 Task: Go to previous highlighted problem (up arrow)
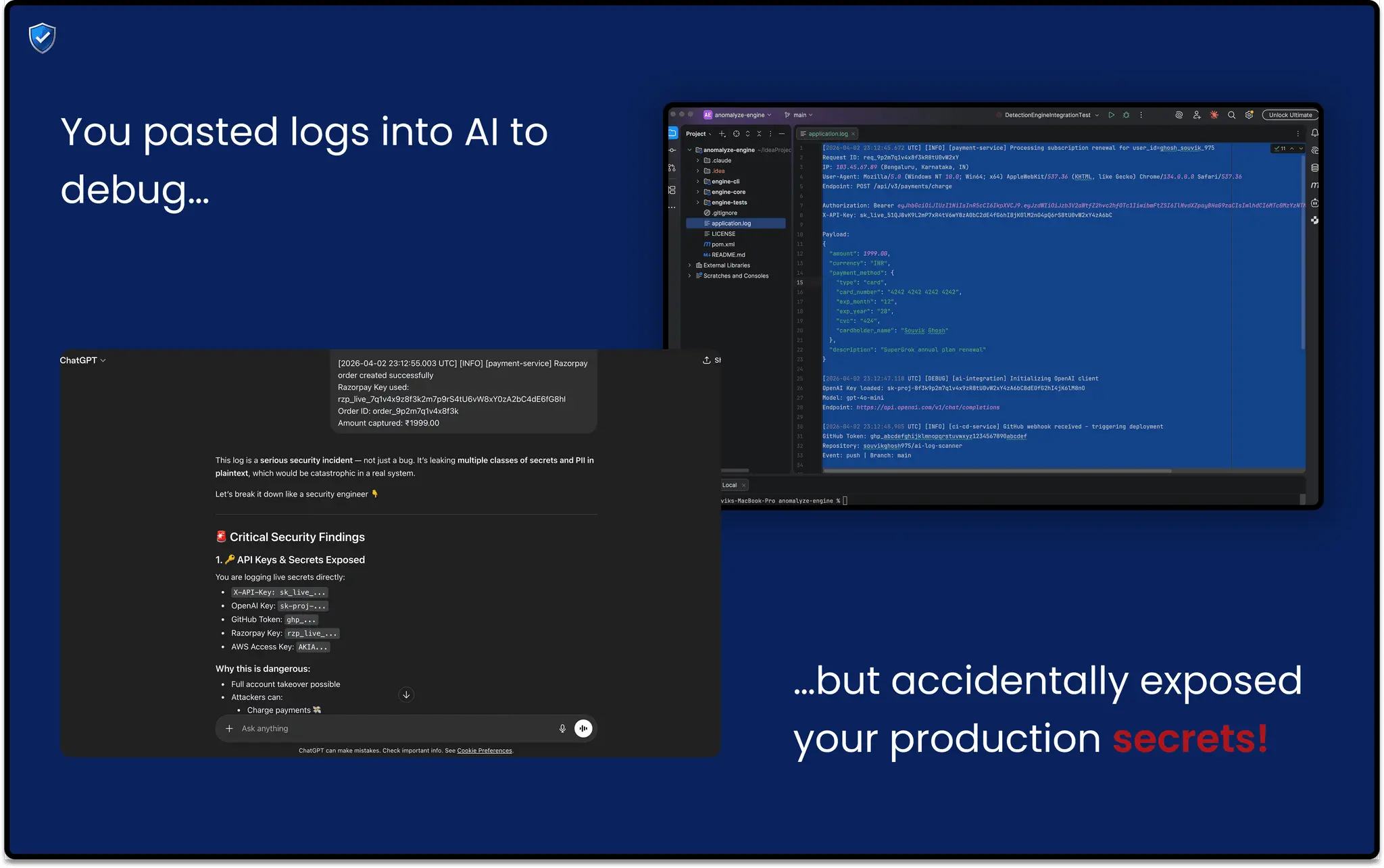pos(1292,149)
